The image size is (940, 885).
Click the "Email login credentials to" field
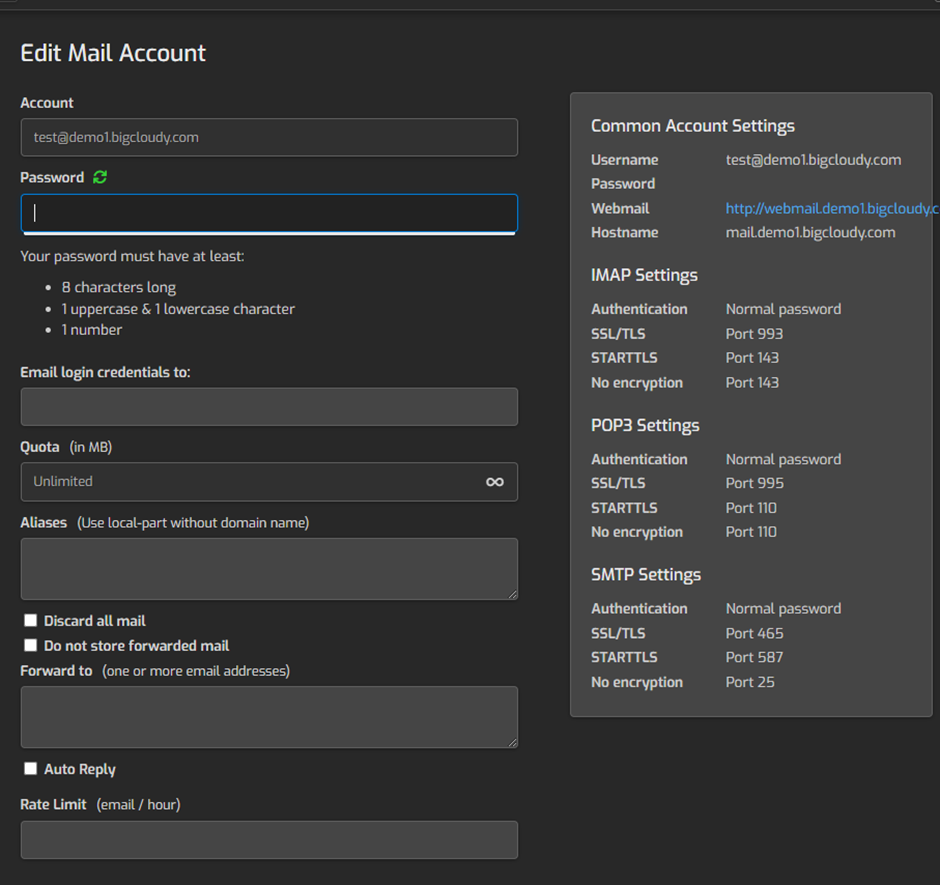coord(268,406)
